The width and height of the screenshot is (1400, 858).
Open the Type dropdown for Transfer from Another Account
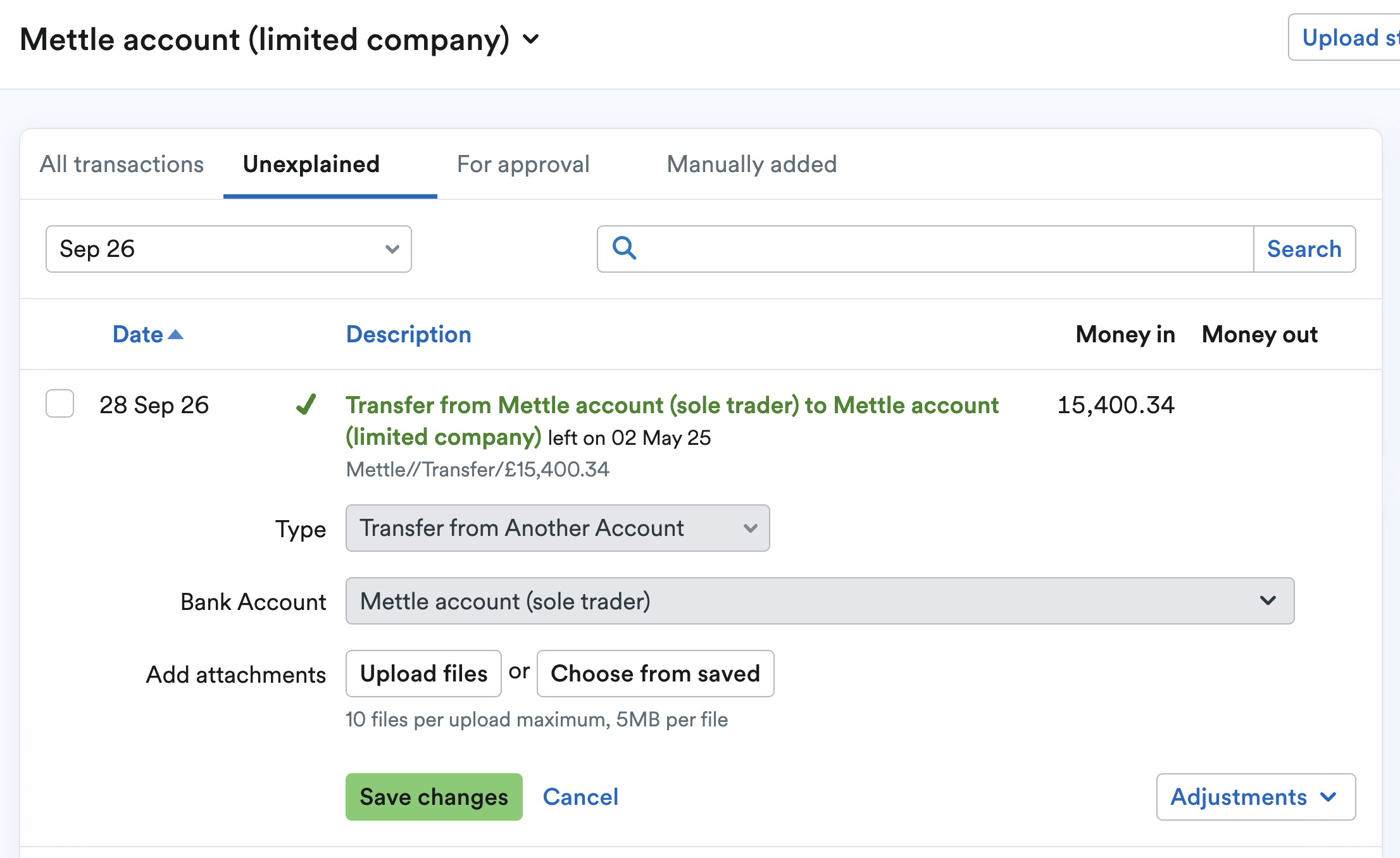tap(558, 528)
